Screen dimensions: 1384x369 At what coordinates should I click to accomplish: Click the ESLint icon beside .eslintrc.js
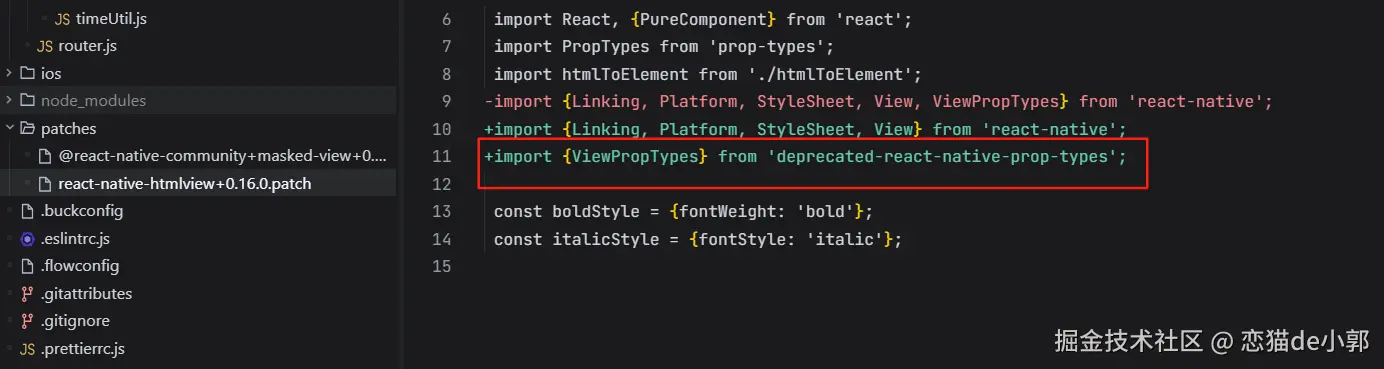click(27, 239)
